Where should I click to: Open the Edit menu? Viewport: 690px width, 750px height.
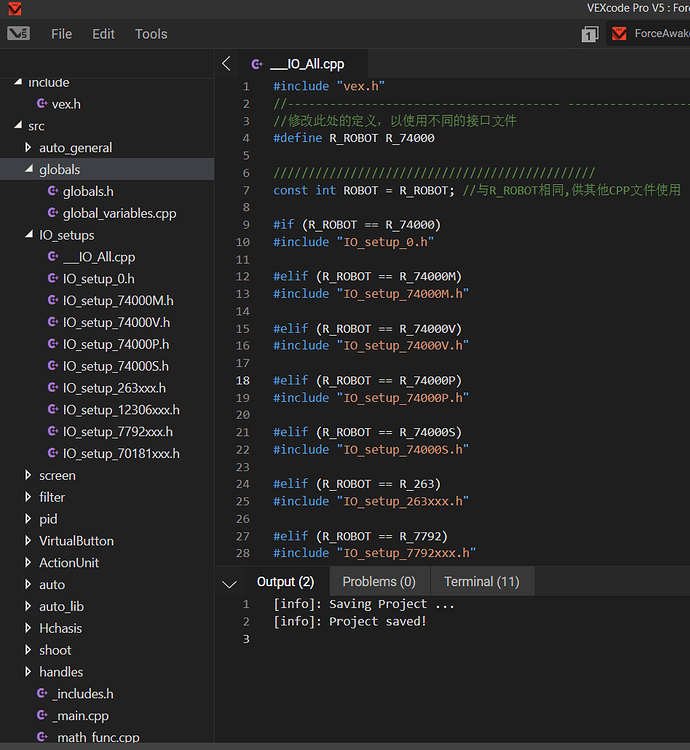[103, 34]
